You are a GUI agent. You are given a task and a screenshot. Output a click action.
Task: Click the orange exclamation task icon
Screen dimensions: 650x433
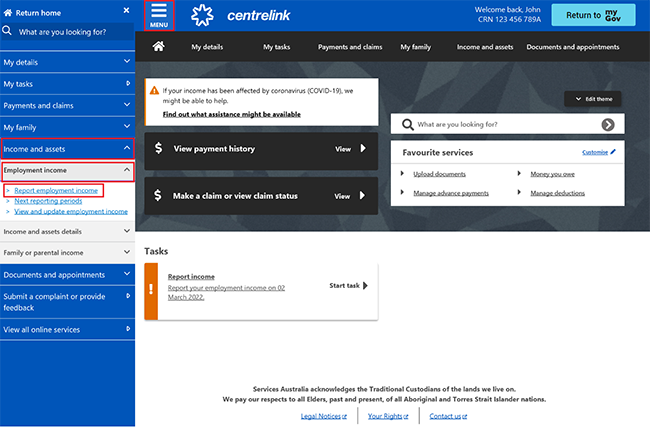151,291
